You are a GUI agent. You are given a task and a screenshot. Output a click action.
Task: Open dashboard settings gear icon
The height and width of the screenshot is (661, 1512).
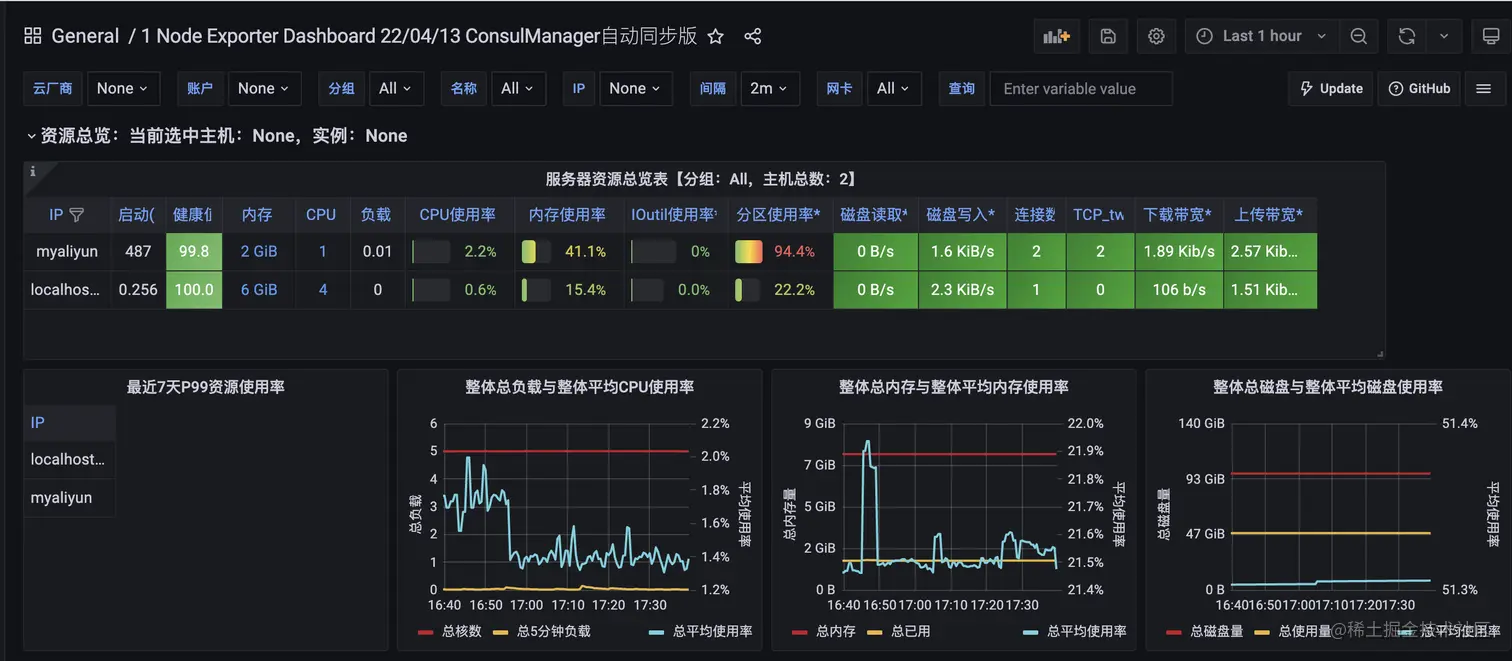point(1156,35)
